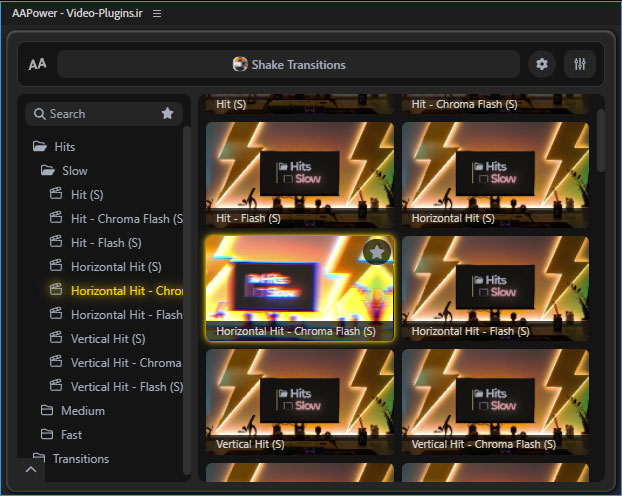Toggle favorites star filter in search bar
This screenshot has width=622, height=496.
tap(167, 114)
